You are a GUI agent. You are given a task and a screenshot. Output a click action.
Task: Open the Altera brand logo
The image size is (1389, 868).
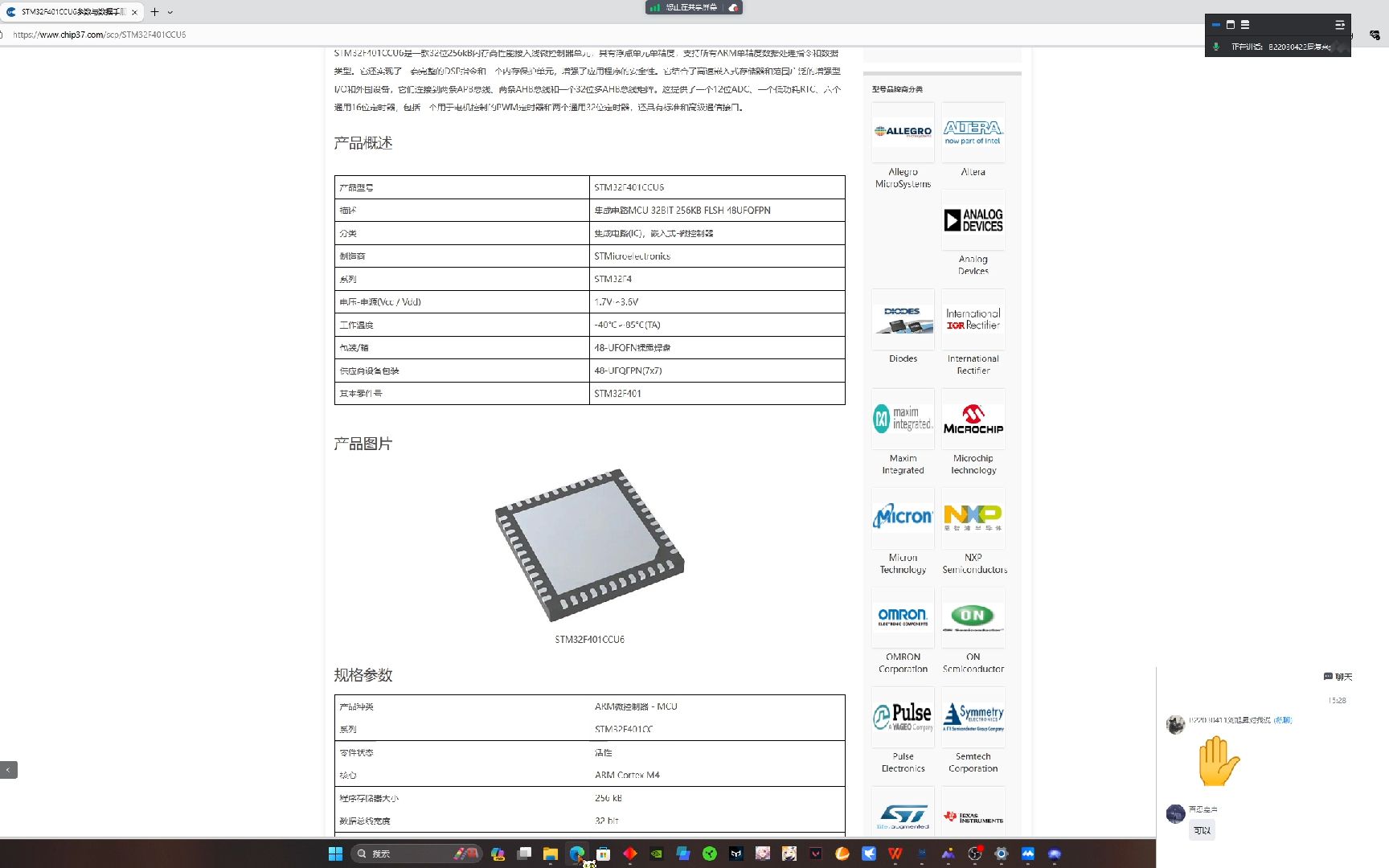[973, 132]
